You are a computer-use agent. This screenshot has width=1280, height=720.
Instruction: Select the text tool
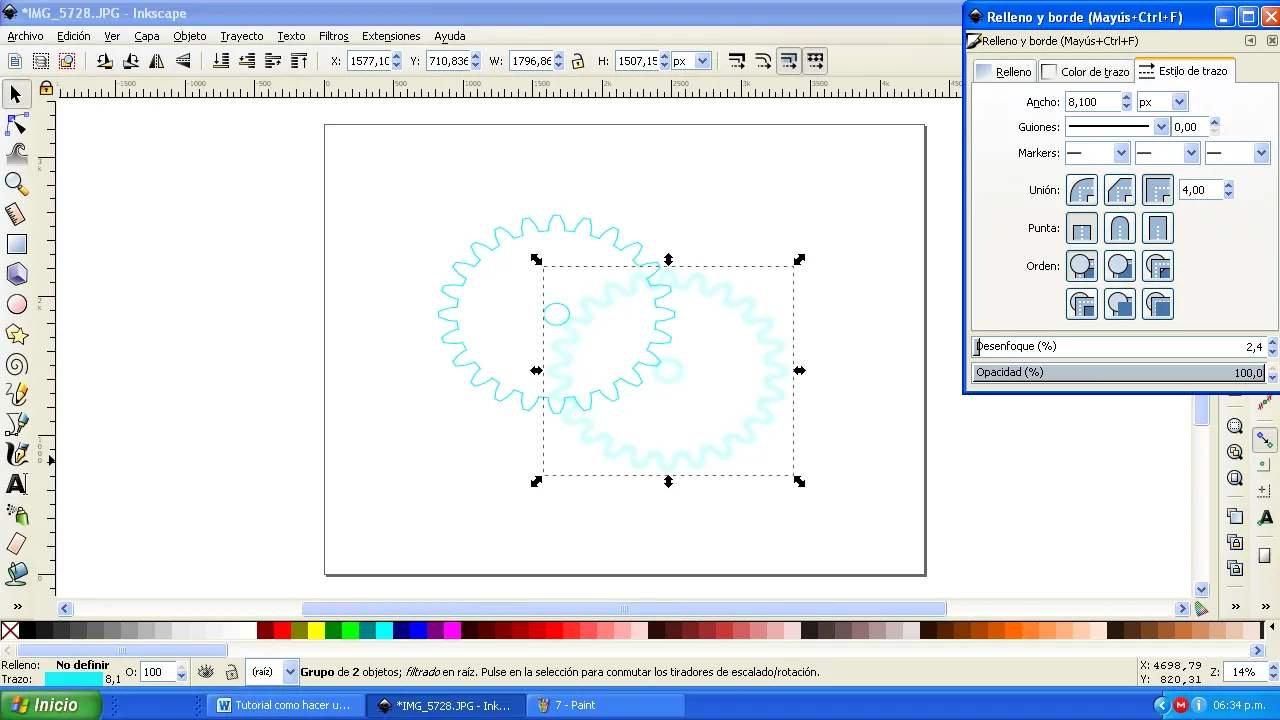click(x=16, y=484)
